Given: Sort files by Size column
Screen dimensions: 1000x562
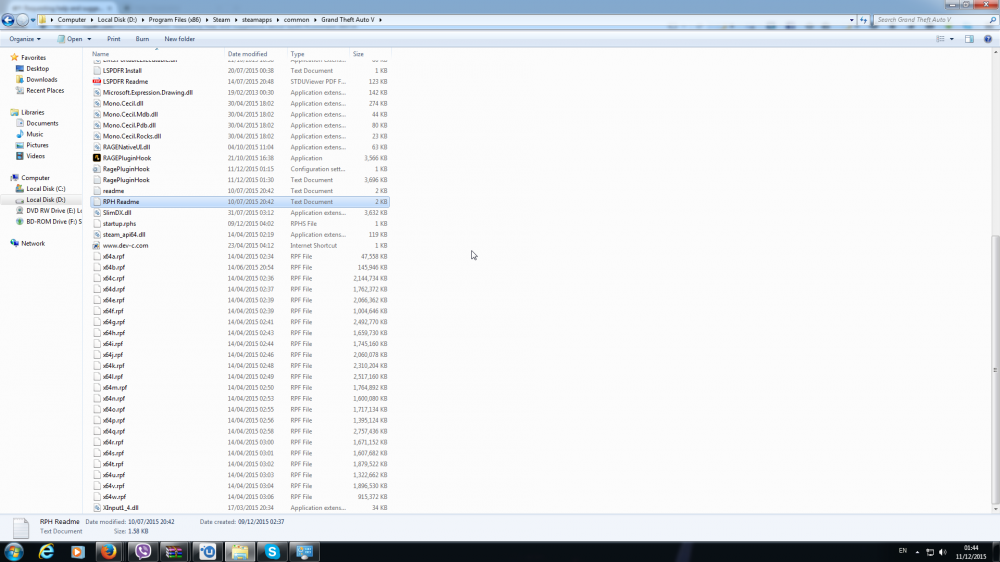Looking at the screenshot, I should pos(371,54).
